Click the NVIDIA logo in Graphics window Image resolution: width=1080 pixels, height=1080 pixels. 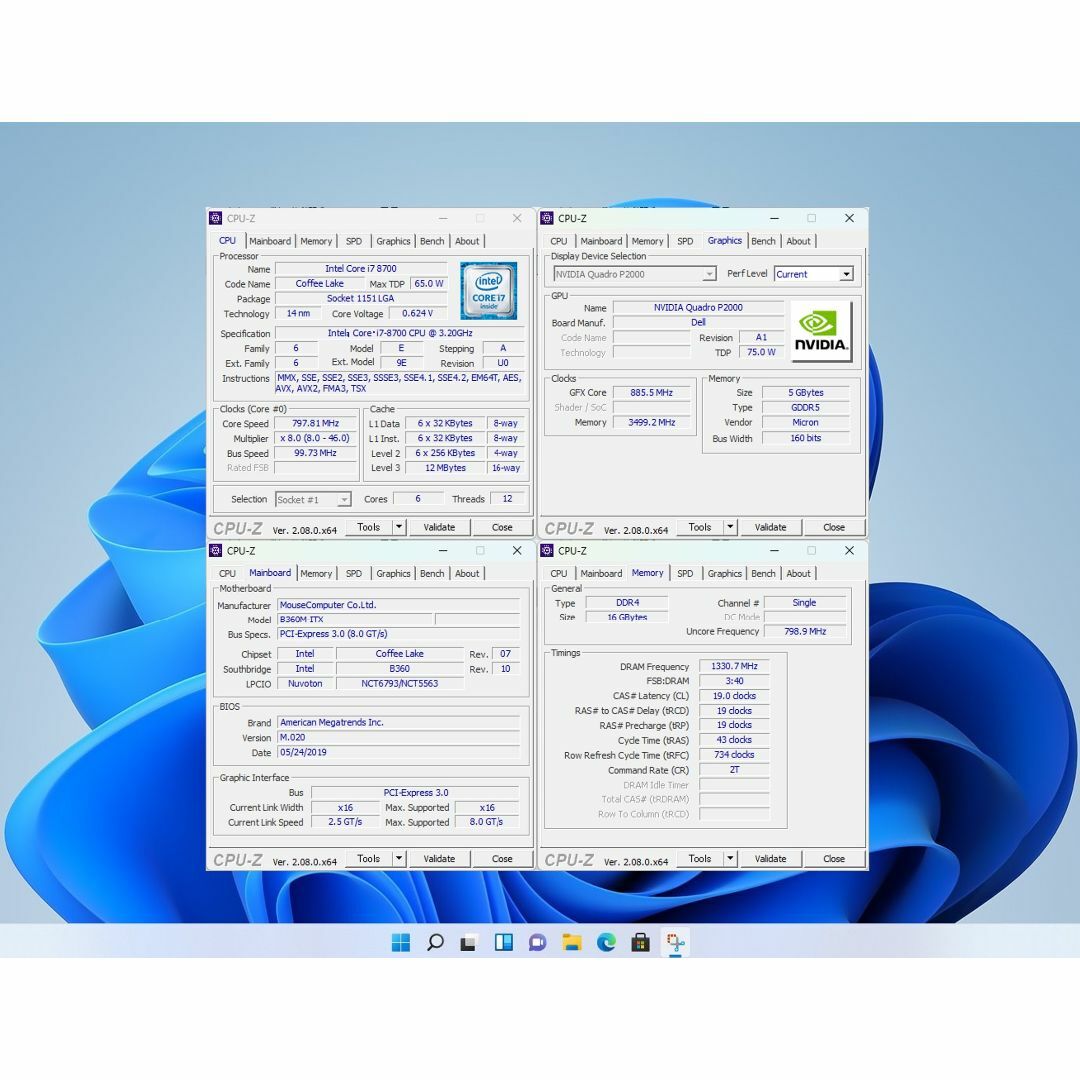820,331
